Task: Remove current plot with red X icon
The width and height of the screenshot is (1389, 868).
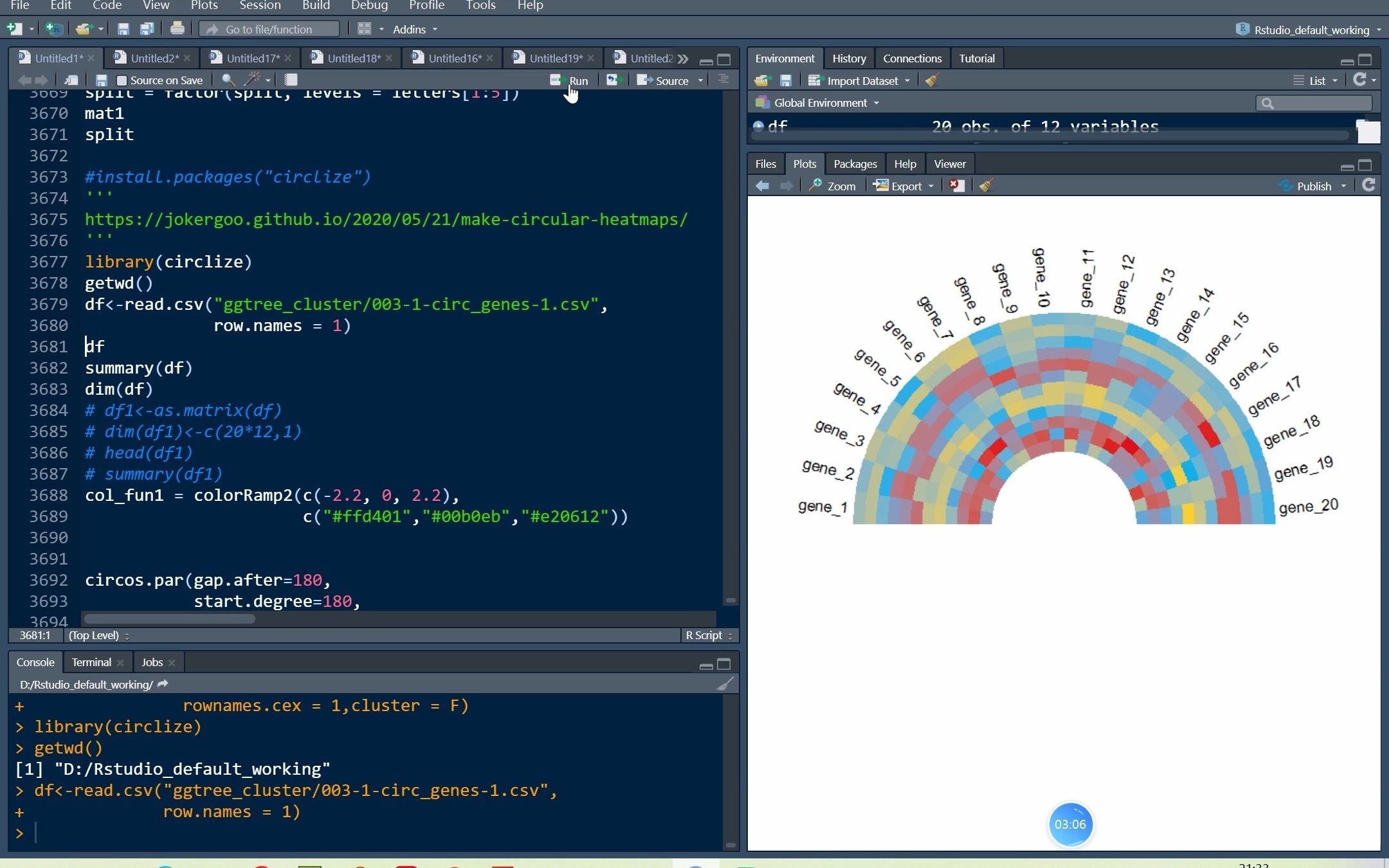Action: 956,186
